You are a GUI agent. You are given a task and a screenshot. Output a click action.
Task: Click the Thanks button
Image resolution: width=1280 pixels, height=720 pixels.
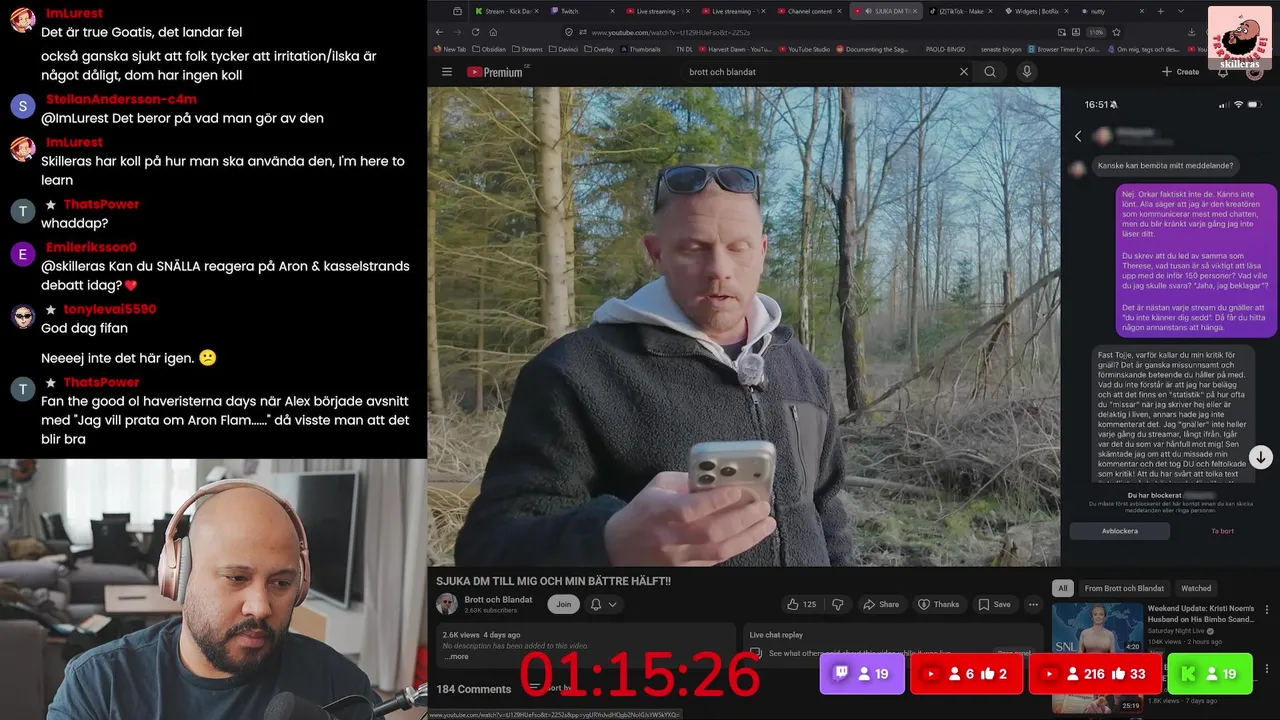938,604
